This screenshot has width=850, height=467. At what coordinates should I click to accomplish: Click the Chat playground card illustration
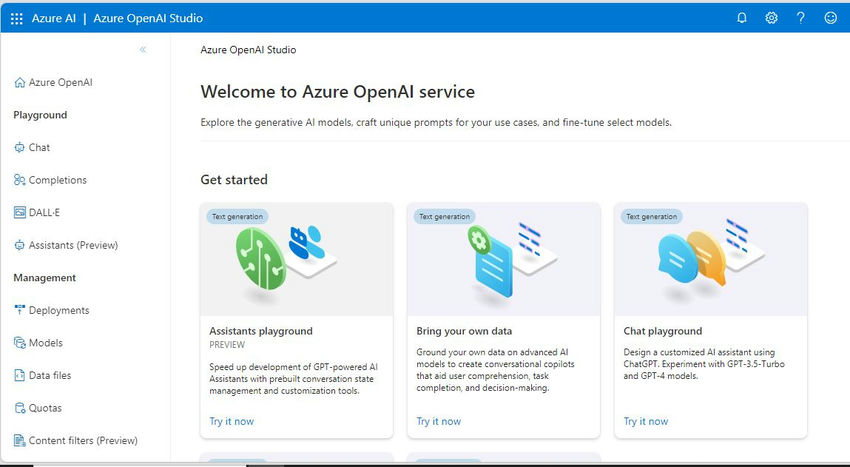(x=711, y=259)
